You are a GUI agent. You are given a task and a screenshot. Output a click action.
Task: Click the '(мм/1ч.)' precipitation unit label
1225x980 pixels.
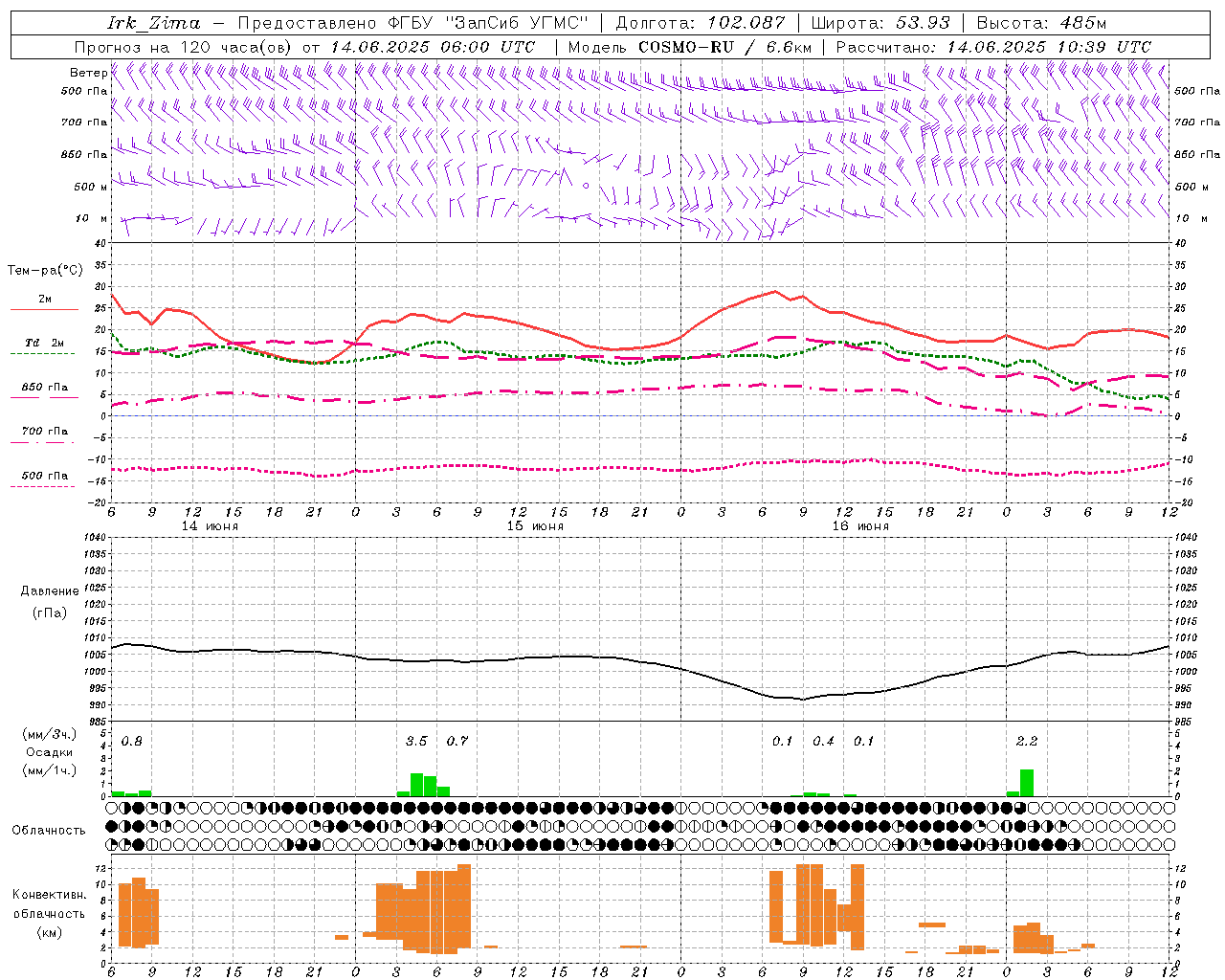[x=50, y=770]
